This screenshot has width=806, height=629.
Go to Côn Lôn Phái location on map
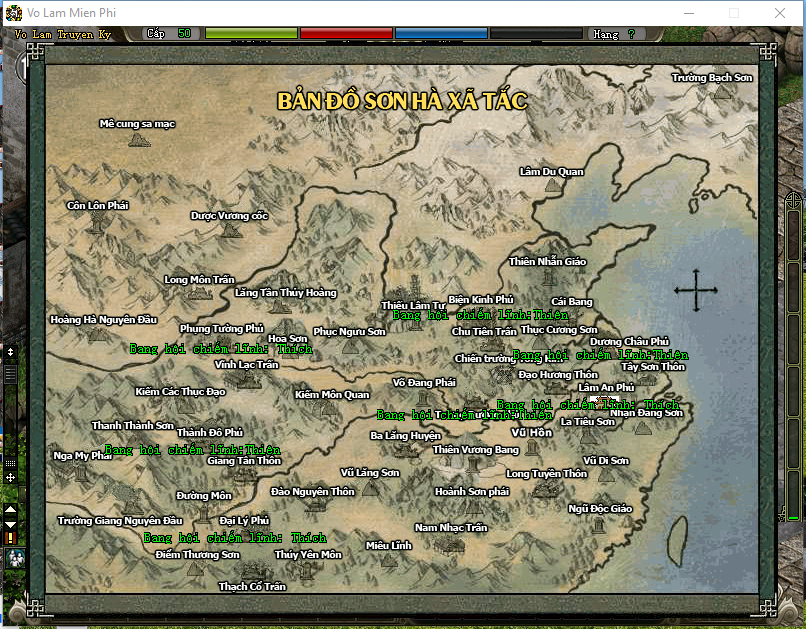(x=98, y=206)
